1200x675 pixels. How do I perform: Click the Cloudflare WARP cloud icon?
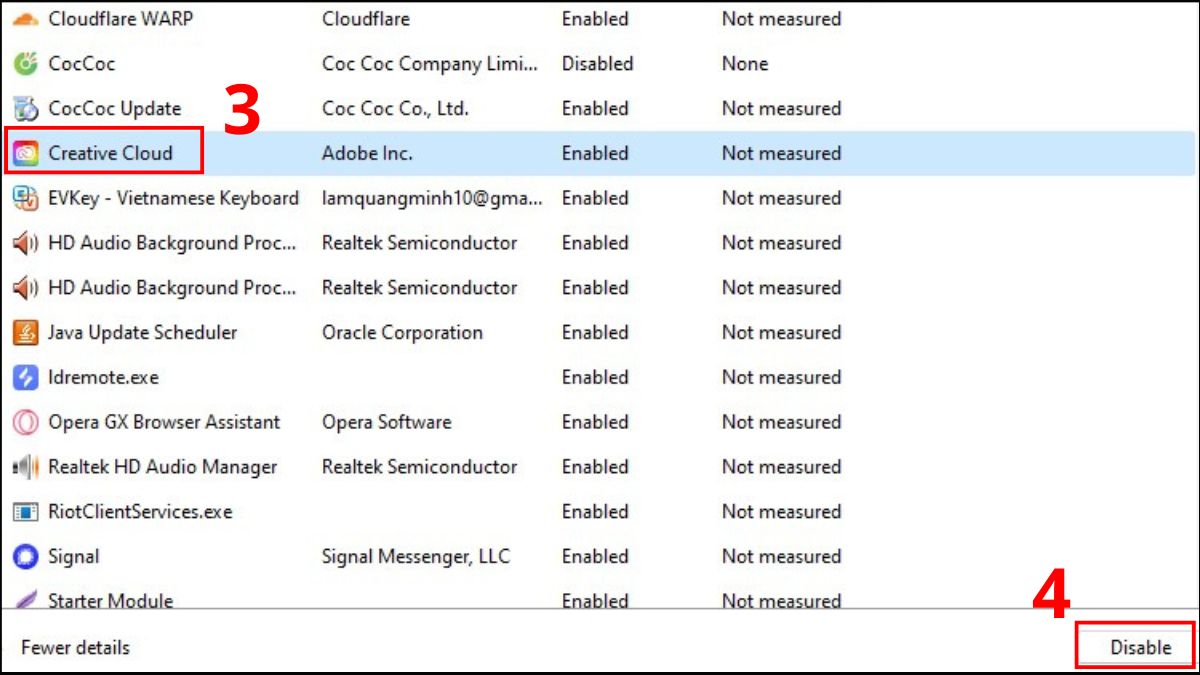25,19
